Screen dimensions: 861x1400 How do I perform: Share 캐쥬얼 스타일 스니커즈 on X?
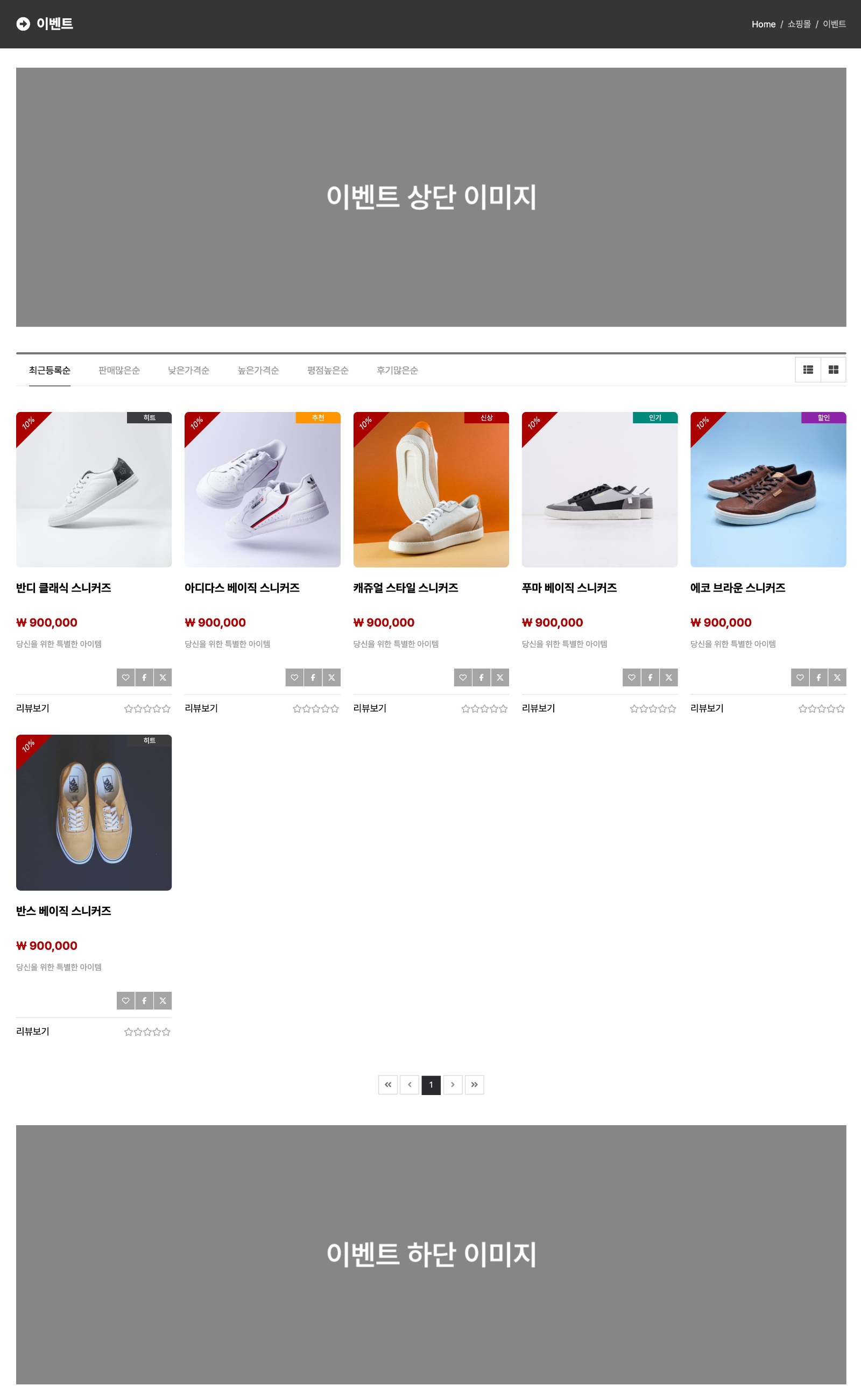point(500,677)
